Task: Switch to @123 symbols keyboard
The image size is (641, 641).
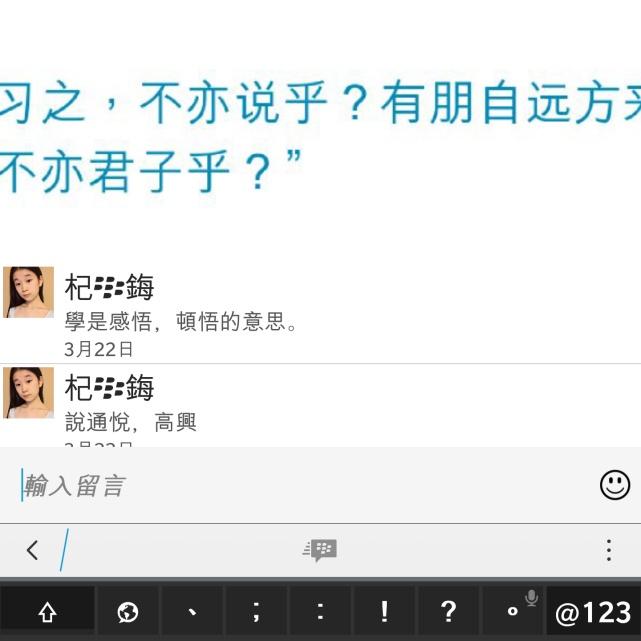Action: coord(594,612)
